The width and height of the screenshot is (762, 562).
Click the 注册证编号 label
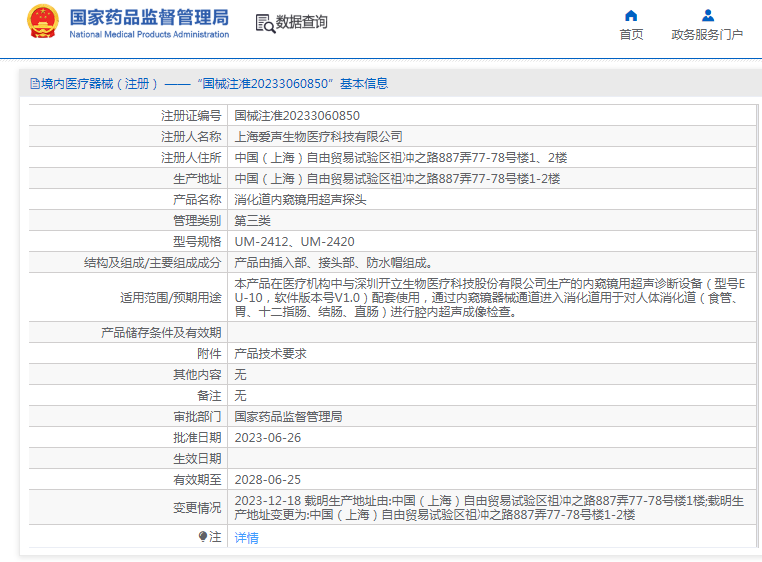(191, 116)
